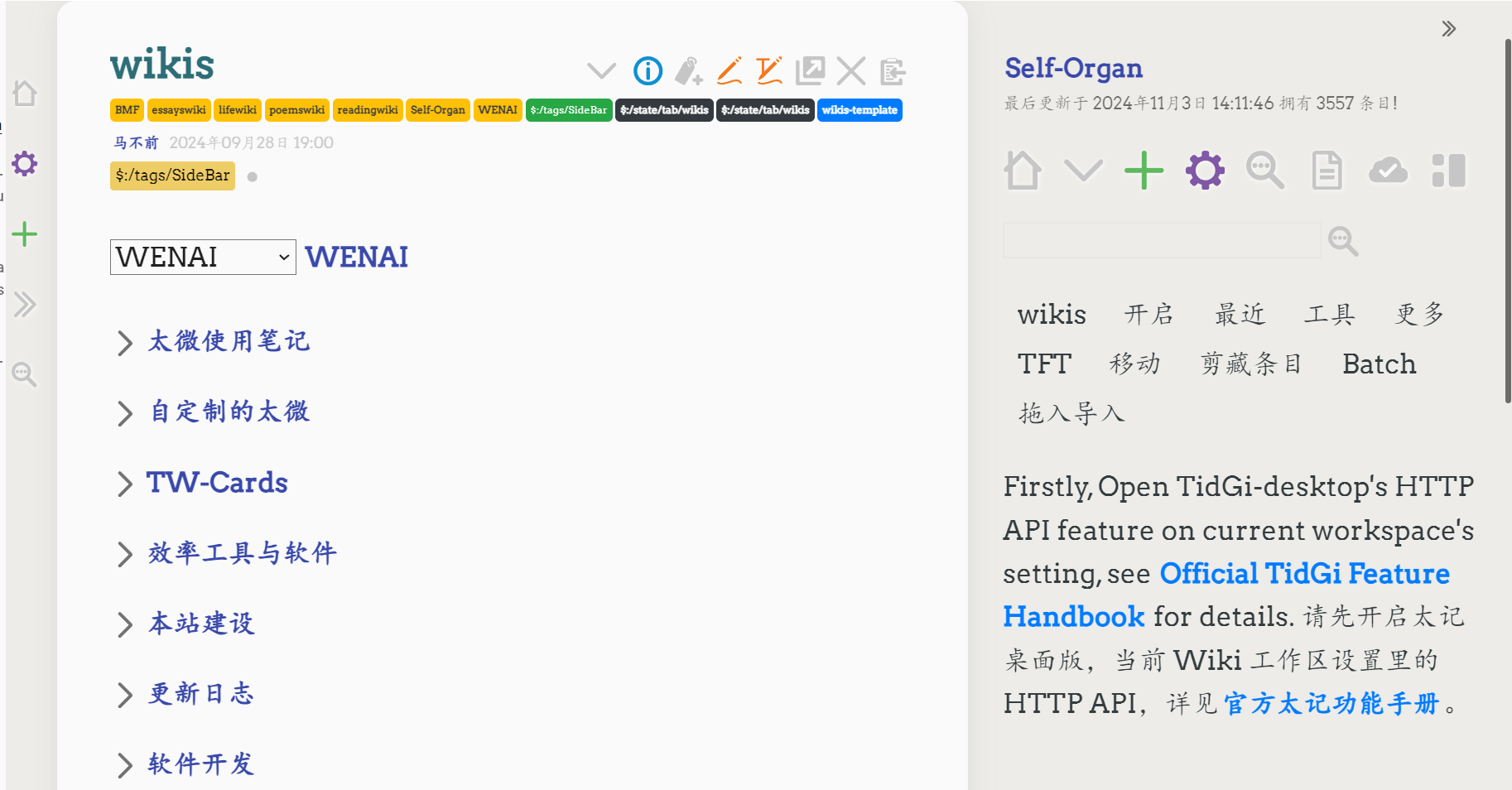
Task: Expand the 自定制的太微 chevron
Action: click(124, 413)
